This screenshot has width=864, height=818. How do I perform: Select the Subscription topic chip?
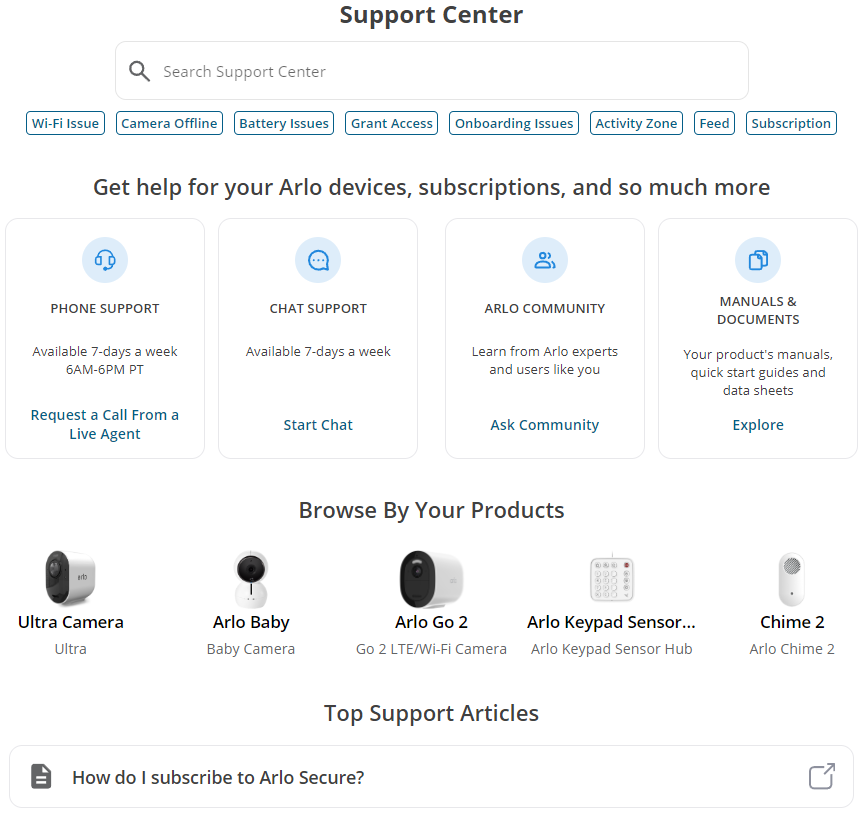tap(791, 123)
